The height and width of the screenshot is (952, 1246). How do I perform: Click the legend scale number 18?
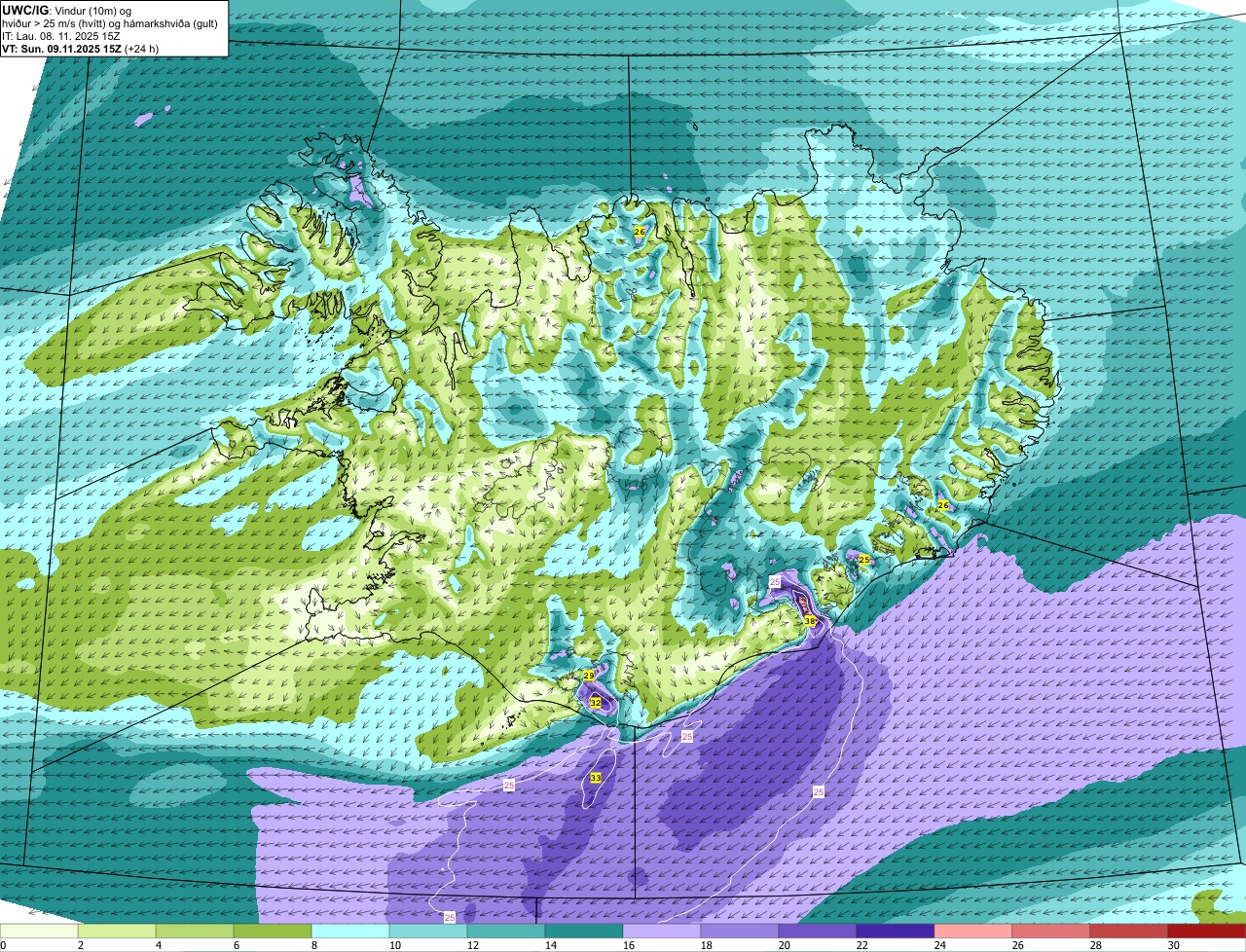point(706,945)
